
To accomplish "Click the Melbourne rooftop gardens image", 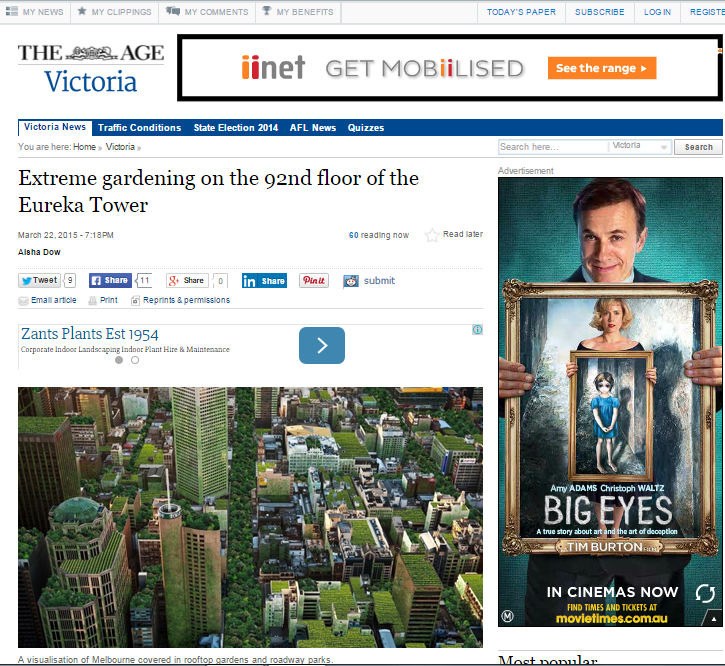I will coord(250,517).
